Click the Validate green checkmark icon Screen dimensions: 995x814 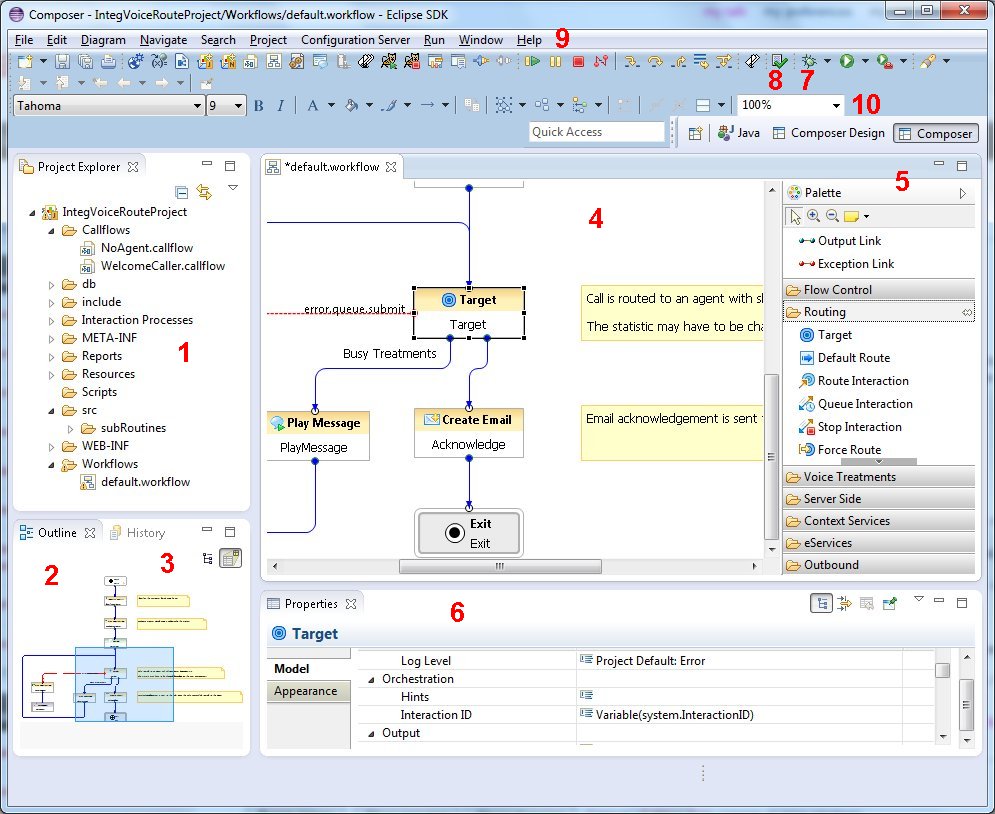pyautogui.click(x=780, y=61)
